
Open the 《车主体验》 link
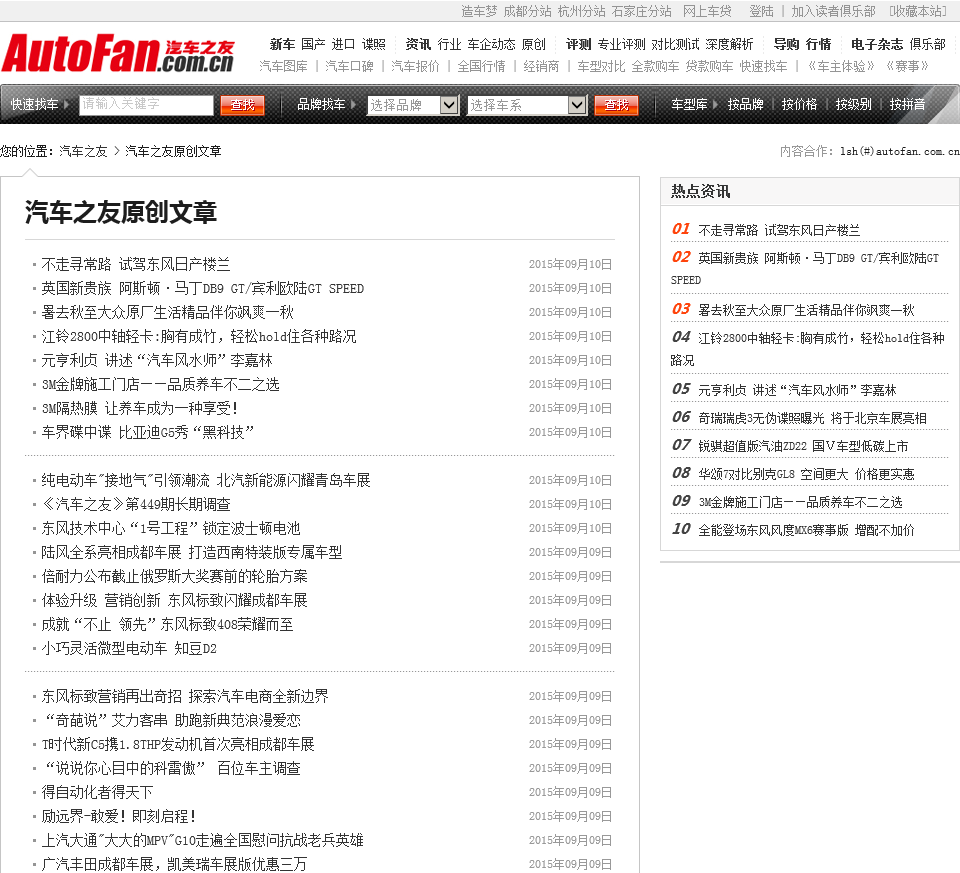tap(841, 66)
